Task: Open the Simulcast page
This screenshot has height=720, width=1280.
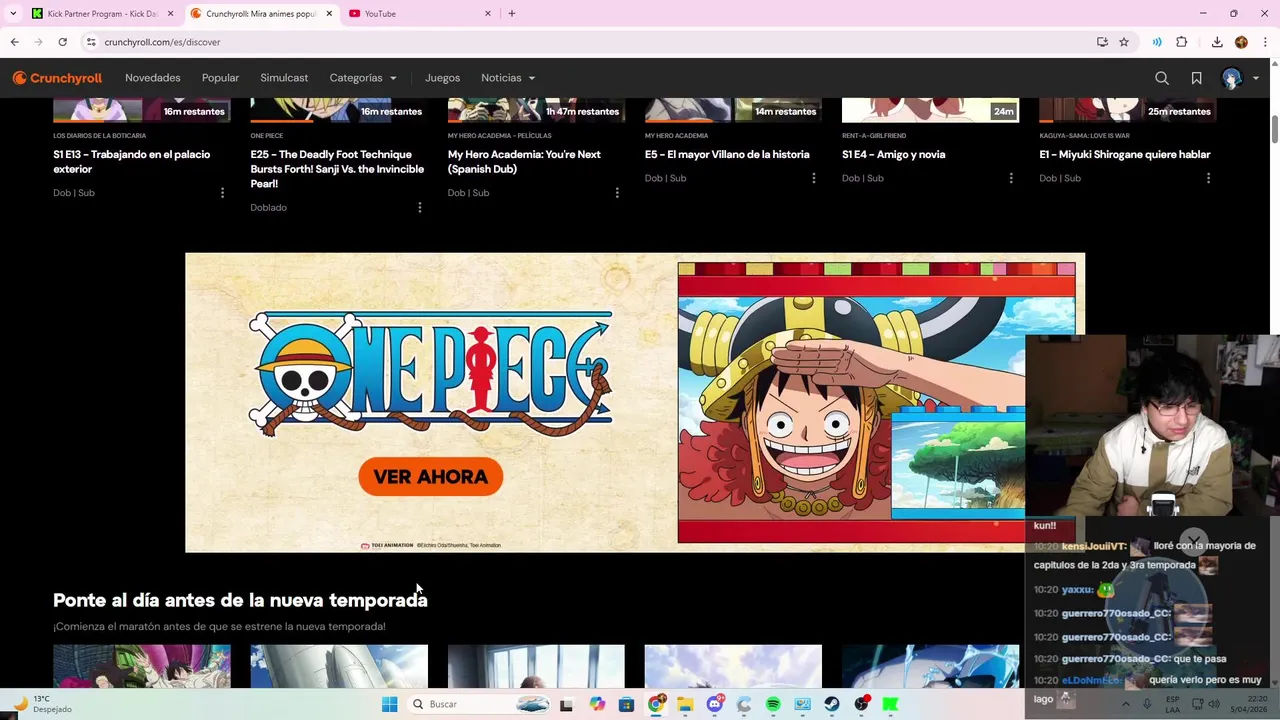Action: [x=284, y=78]
